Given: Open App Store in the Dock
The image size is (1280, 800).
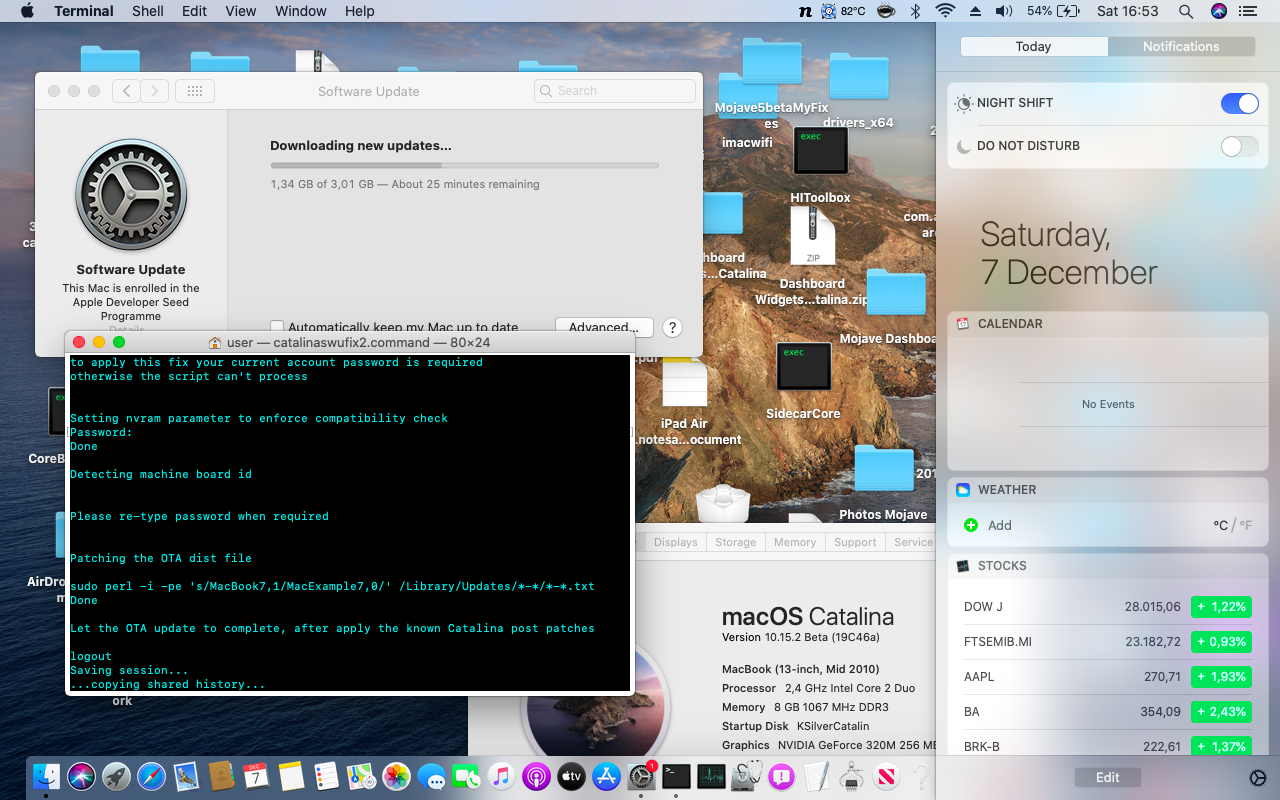Looking at the screenshot, I should tap(606, 776).
